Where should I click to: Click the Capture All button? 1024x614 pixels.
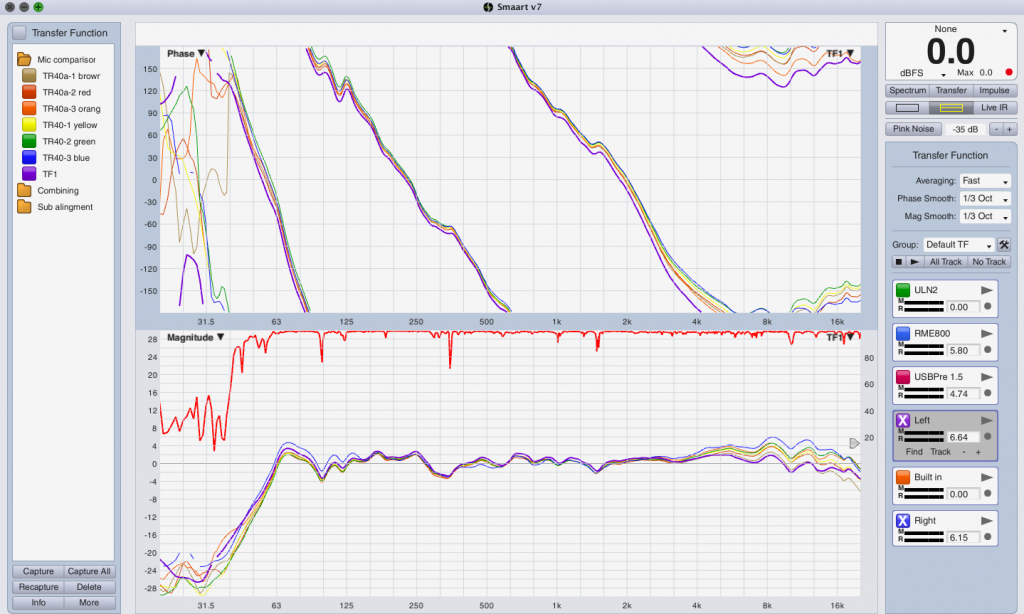coord(90,572)
